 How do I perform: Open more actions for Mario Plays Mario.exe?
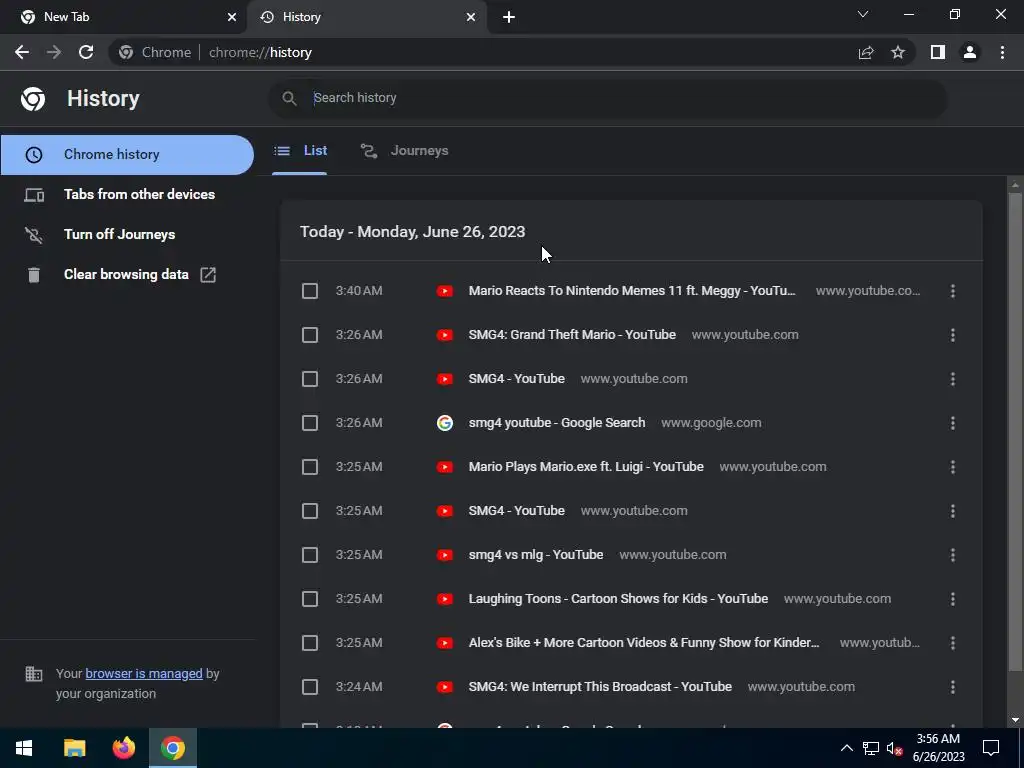click(953, 467)
